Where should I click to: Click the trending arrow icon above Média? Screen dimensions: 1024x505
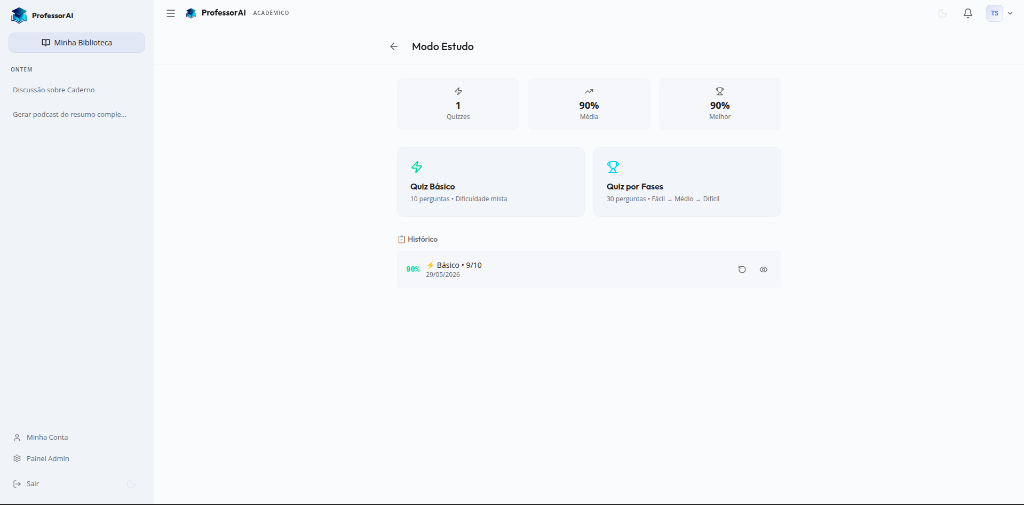click(x=588, y=91)
